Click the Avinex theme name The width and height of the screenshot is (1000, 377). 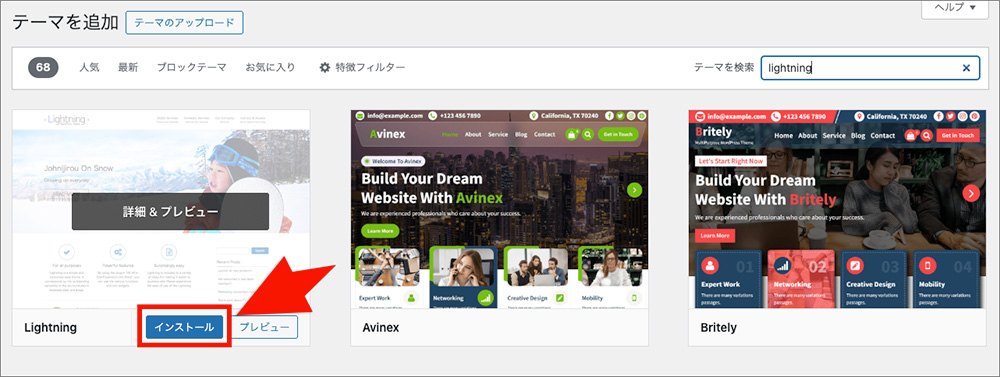coord(381,328)
